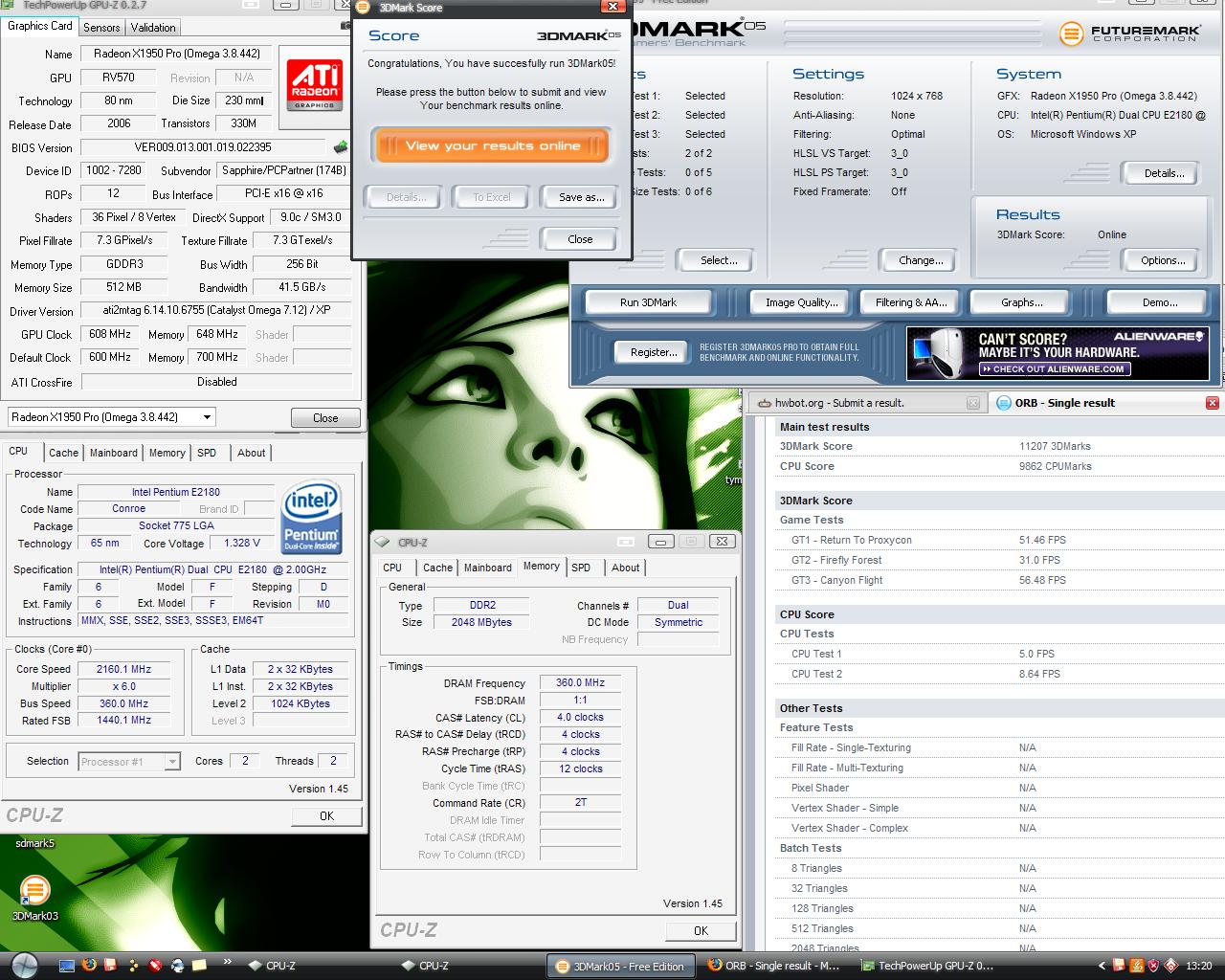Image resolution: width=1225 pixels, height=980 pixels.
Task: Click the Graphs button in 3DMark05
Action: click(x=1022, y=302)
